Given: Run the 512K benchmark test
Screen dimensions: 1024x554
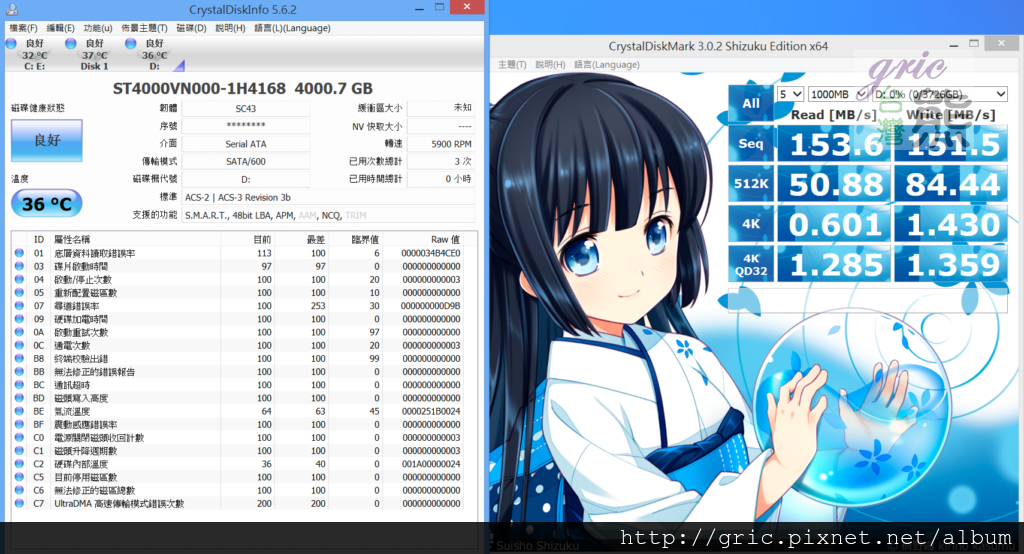Looking at the screenshot, I should [751, 184].
